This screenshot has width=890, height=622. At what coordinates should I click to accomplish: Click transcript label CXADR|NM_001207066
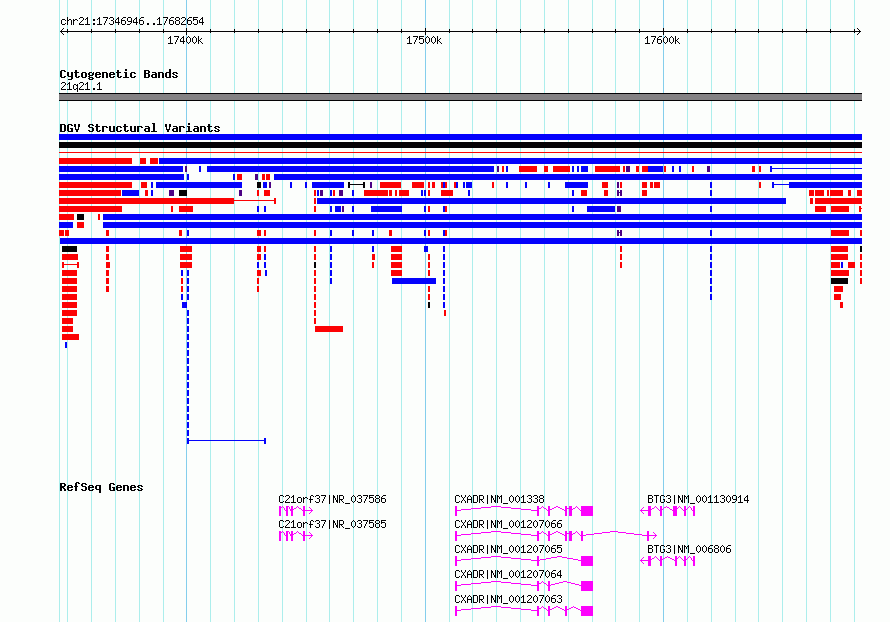509,524
